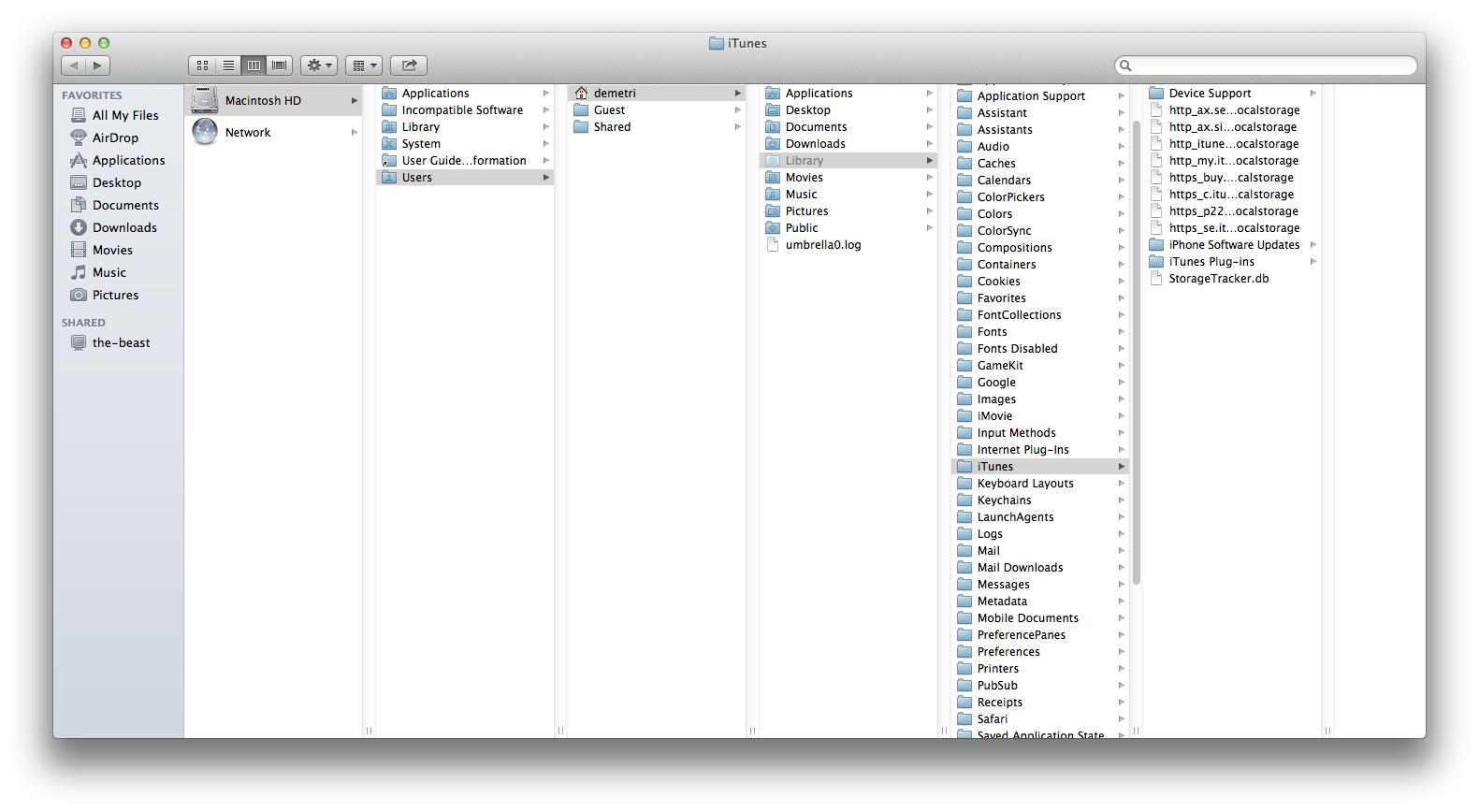Select umbrella0.log file

click(848, 244)
